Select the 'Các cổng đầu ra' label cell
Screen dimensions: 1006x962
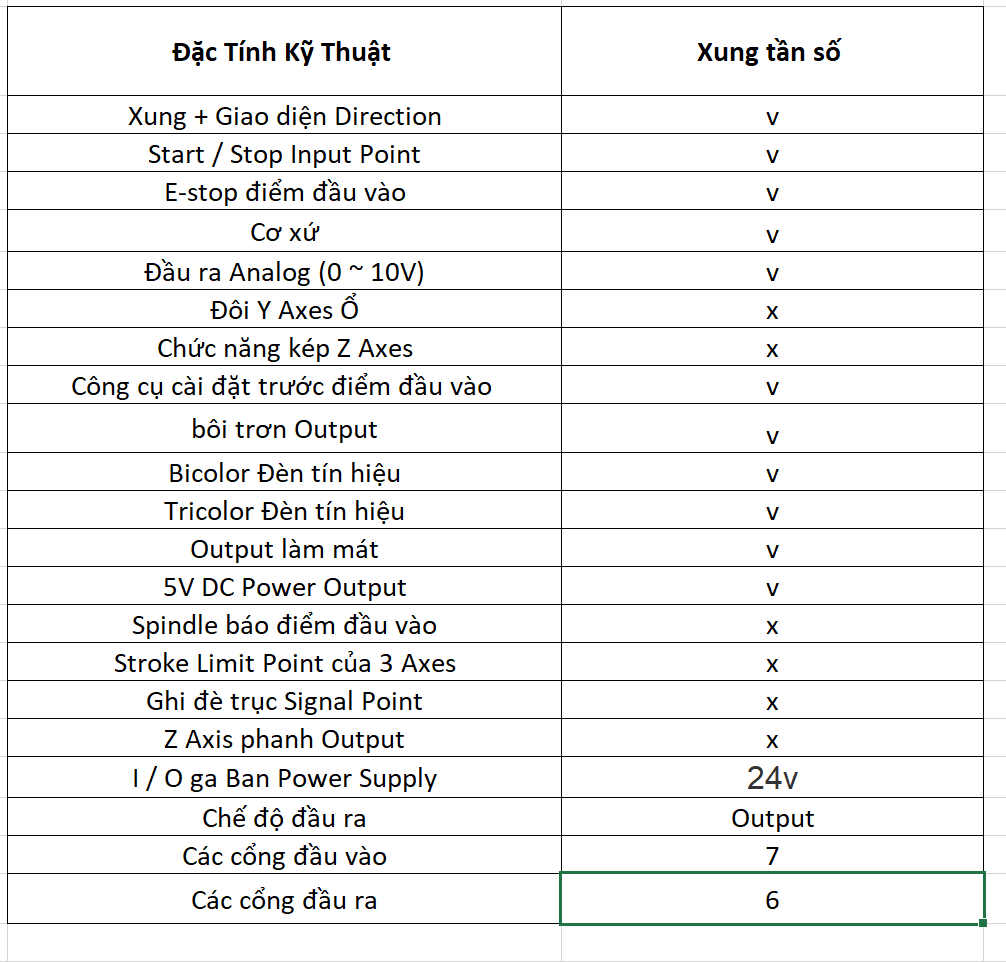coord(284,900)
